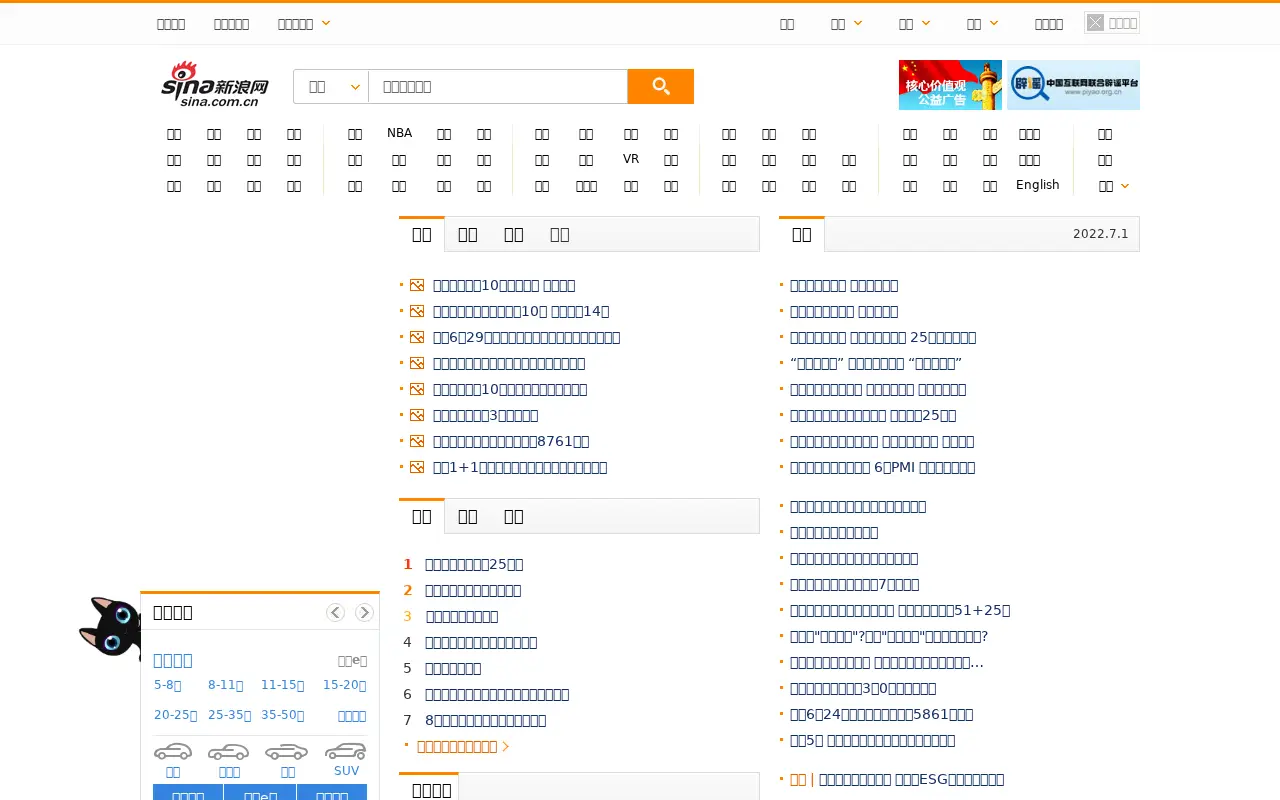Image resolution: width=1280 pixels, height=800 pixels.
Task: Switch to the English site link
Action: [1037, 185]
